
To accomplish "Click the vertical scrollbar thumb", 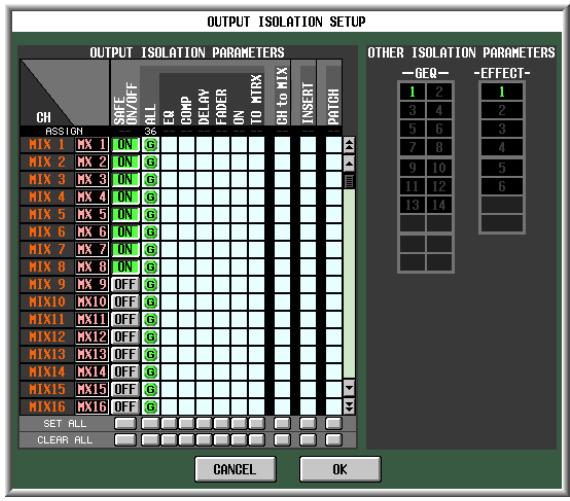I will click(x=349, y=181).
